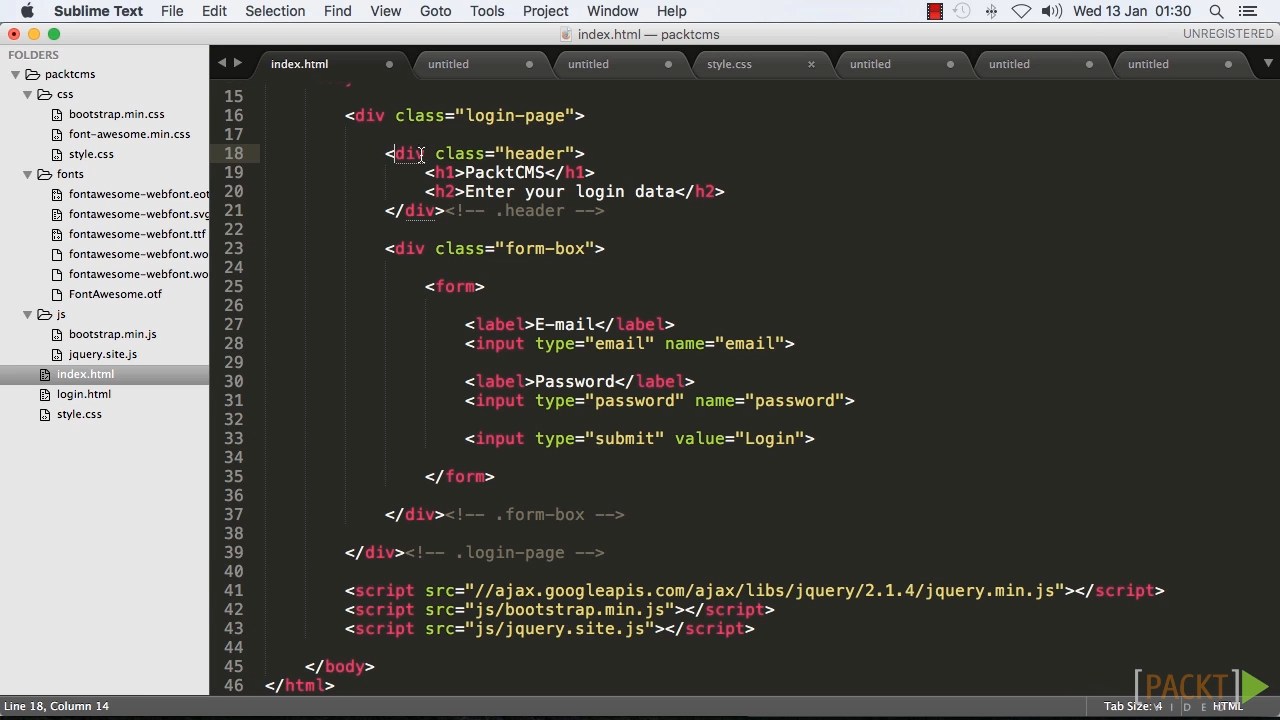Open login.html in sidebar
This screenshot has height=720, width=1280.
(83, 394)
